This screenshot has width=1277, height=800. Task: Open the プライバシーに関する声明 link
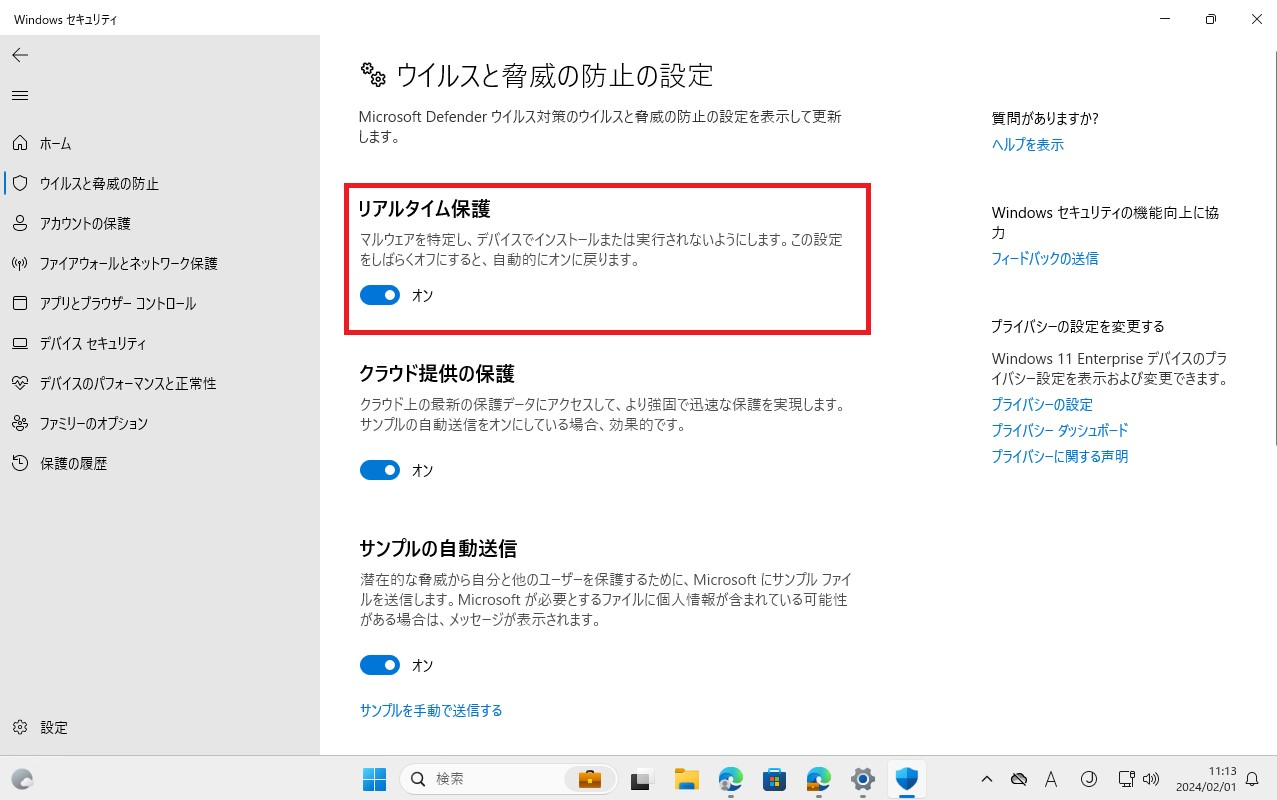(x=1059, y=456)
